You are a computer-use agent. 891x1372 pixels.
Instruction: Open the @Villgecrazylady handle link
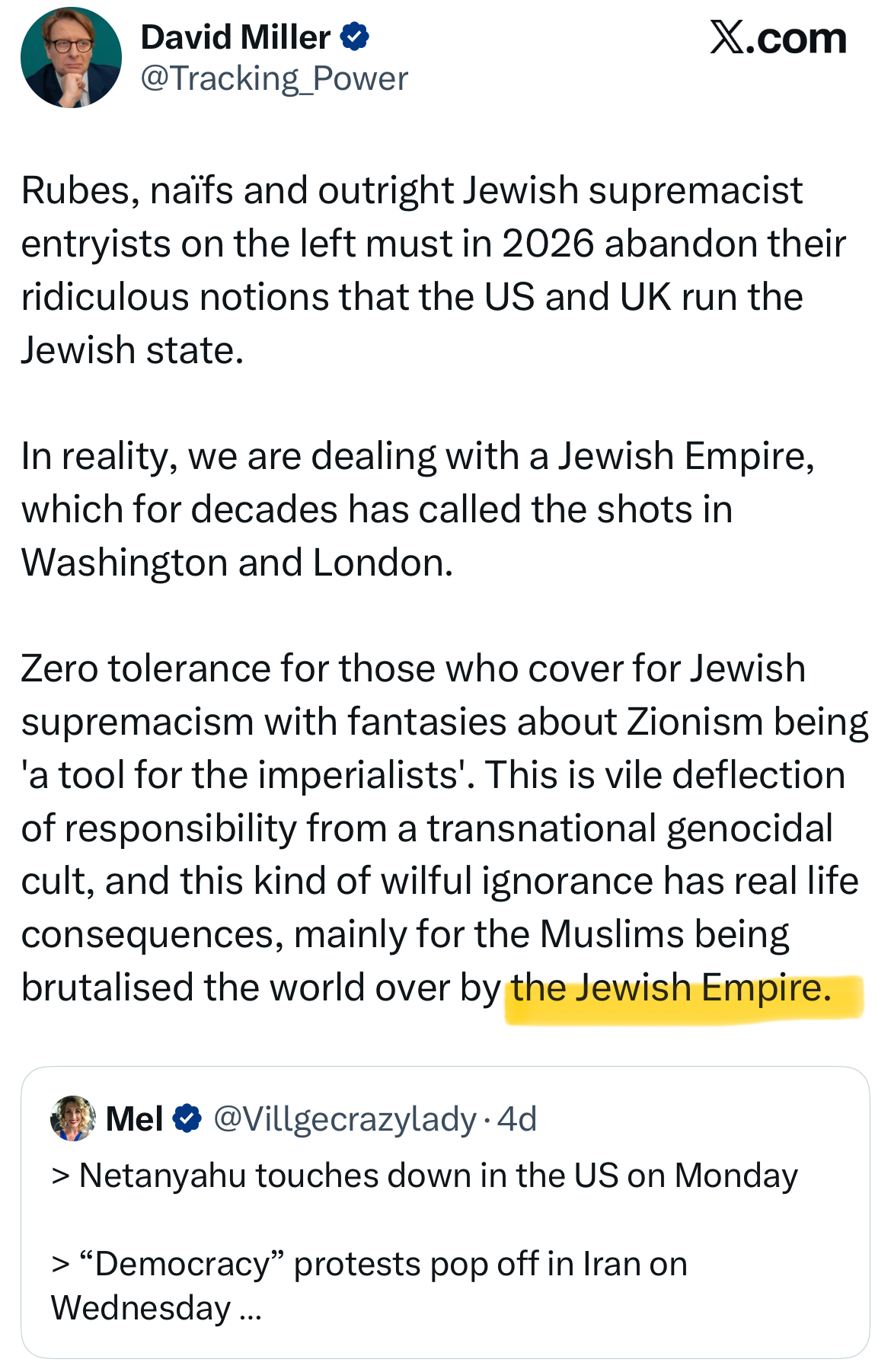coord(345,1118)
